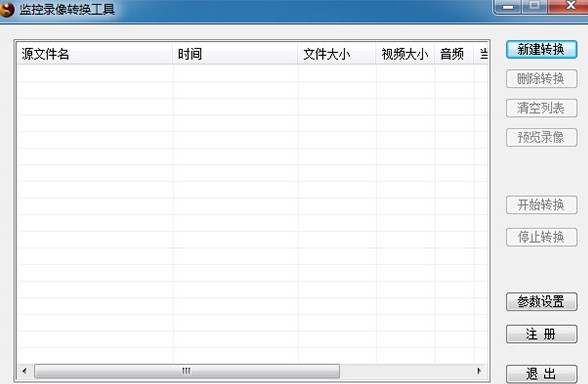
Task: Click the 预览录像 button
Action: (x=541, y=137)
